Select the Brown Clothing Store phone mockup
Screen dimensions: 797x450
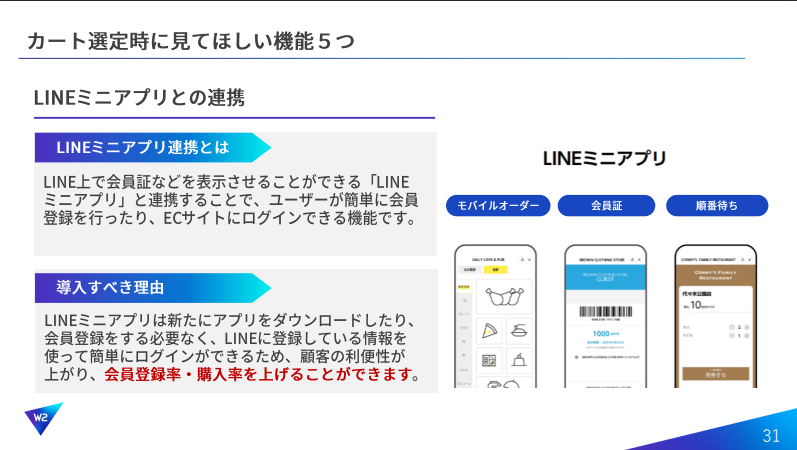605,316
